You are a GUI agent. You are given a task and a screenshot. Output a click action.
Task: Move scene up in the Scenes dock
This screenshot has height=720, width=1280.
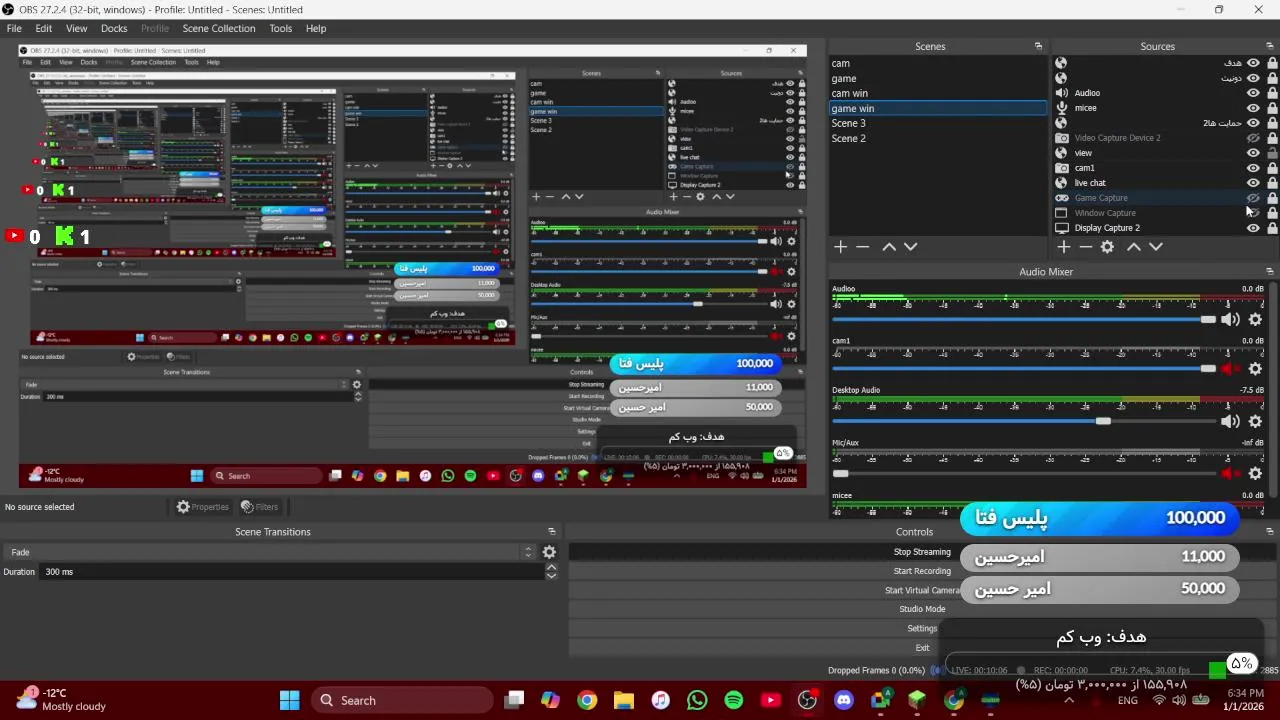click(888, 247)
